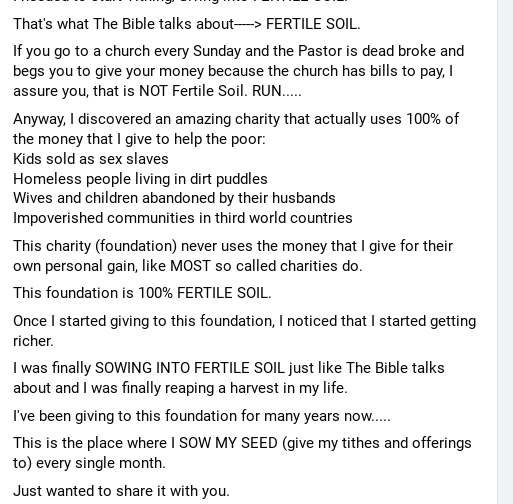Click 'Impoverished communities in third world countries'

183,218
